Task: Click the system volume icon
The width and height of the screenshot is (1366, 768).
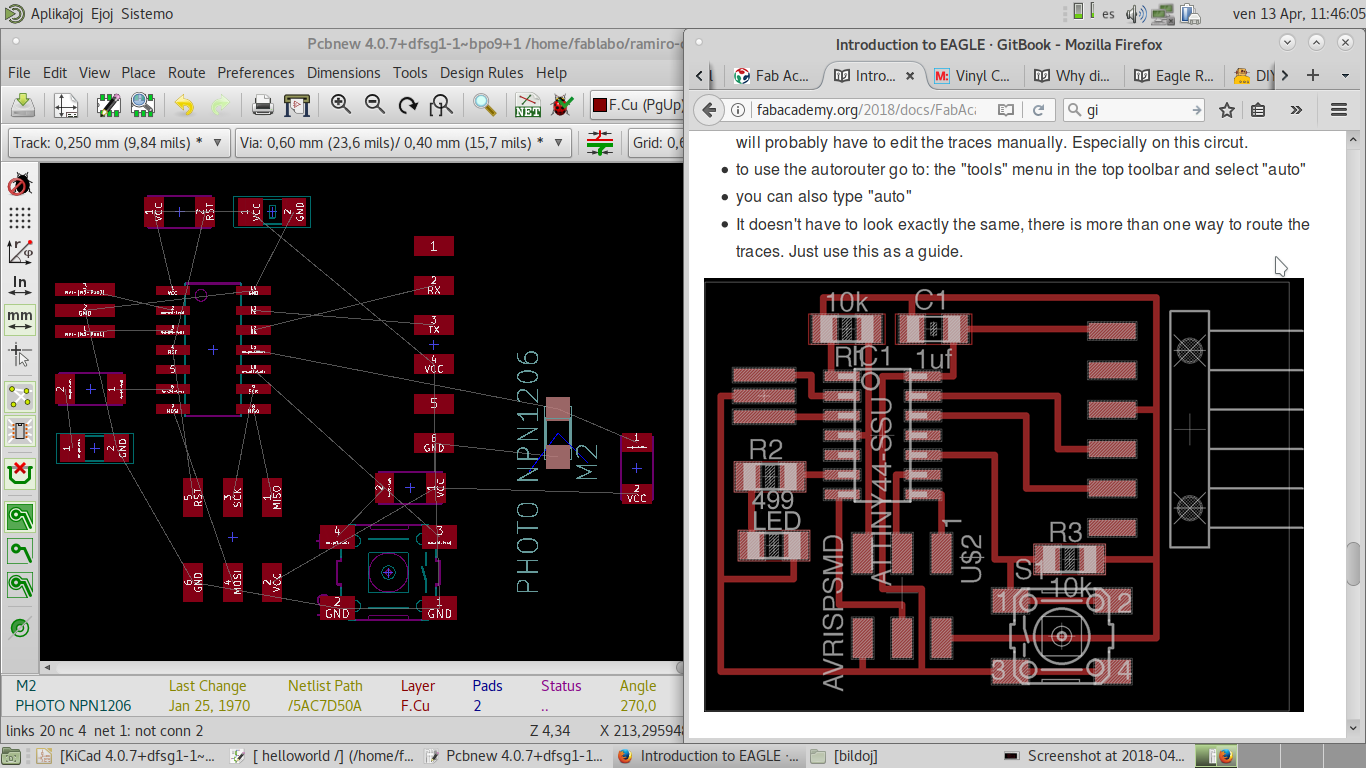Action: point(1136,14)
